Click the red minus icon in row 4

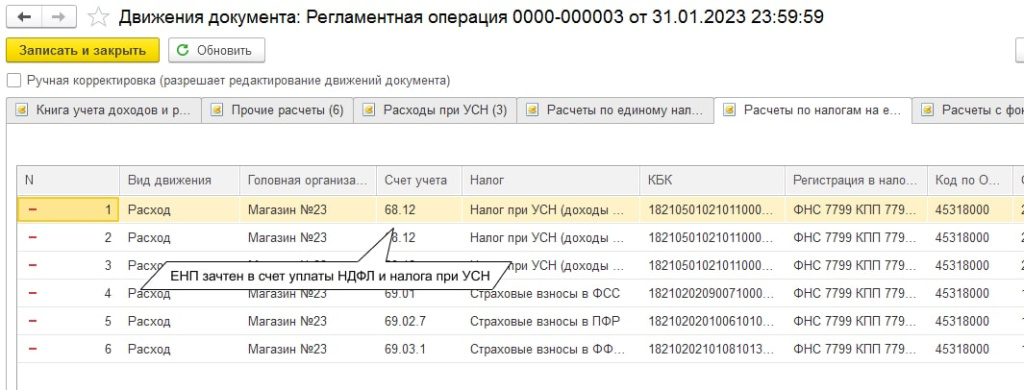tap(33, 293)
